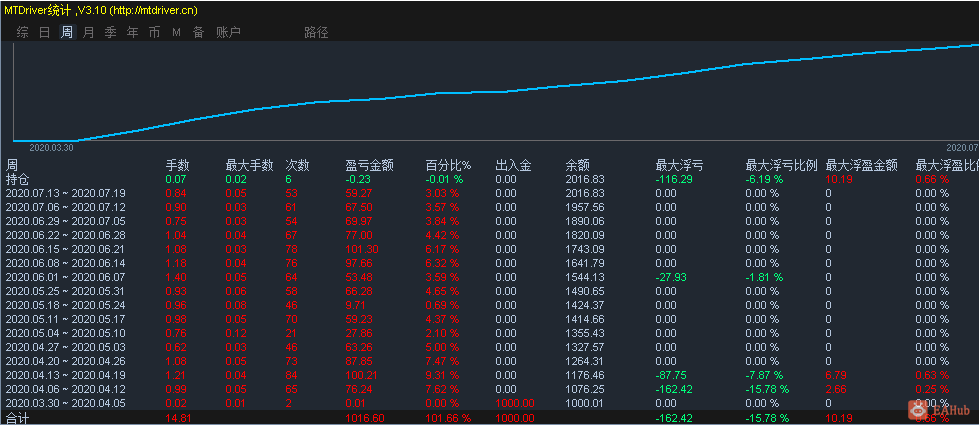The image size is (979, 425).
Task: Click the 2016.83 balance in the 持仓 row
Action: pos(585,179)
